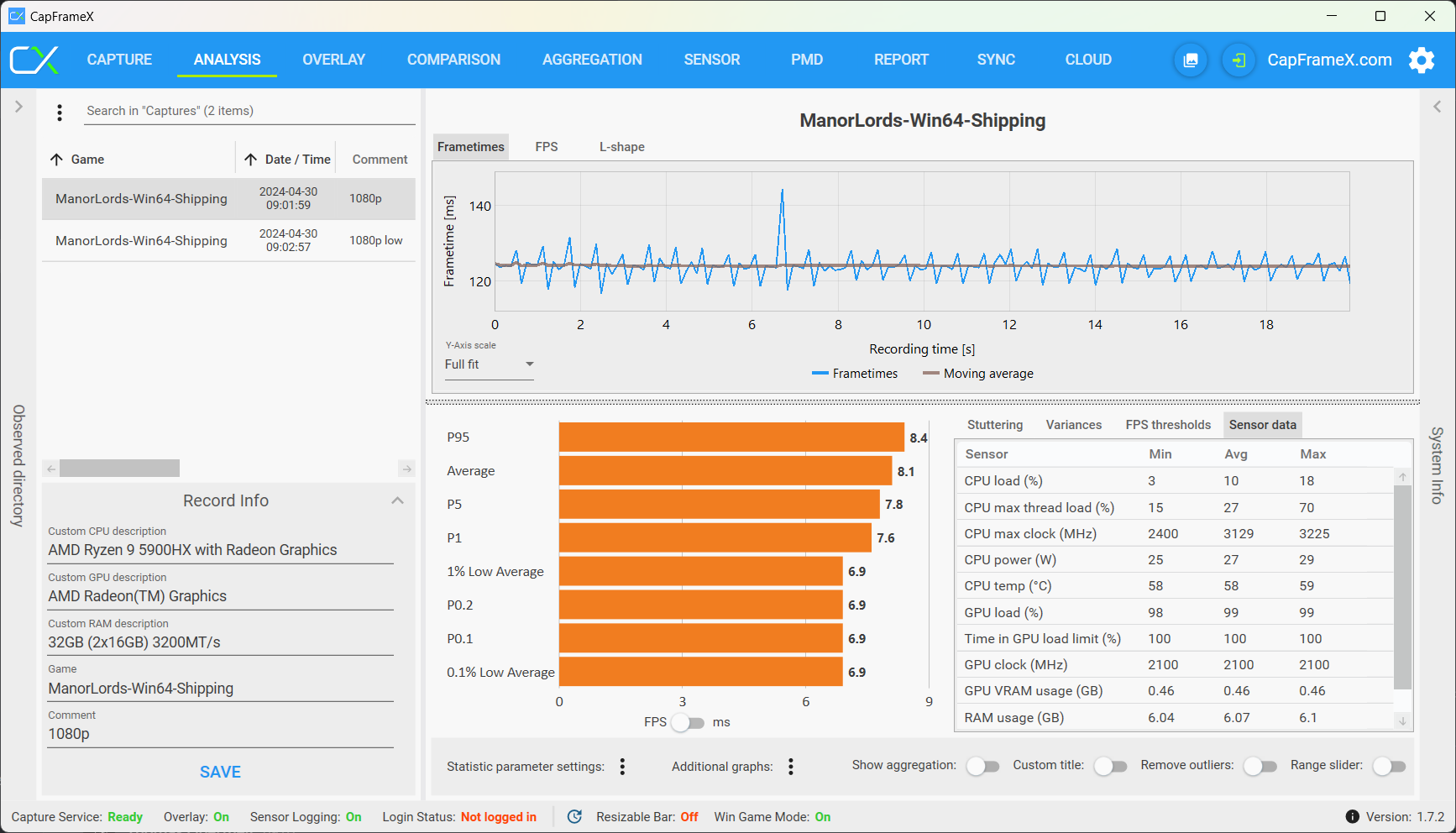This screenshot has width=1456, height=833.
Task: Sort captures by Date / Time arrow
Action: tap(250, 160)
